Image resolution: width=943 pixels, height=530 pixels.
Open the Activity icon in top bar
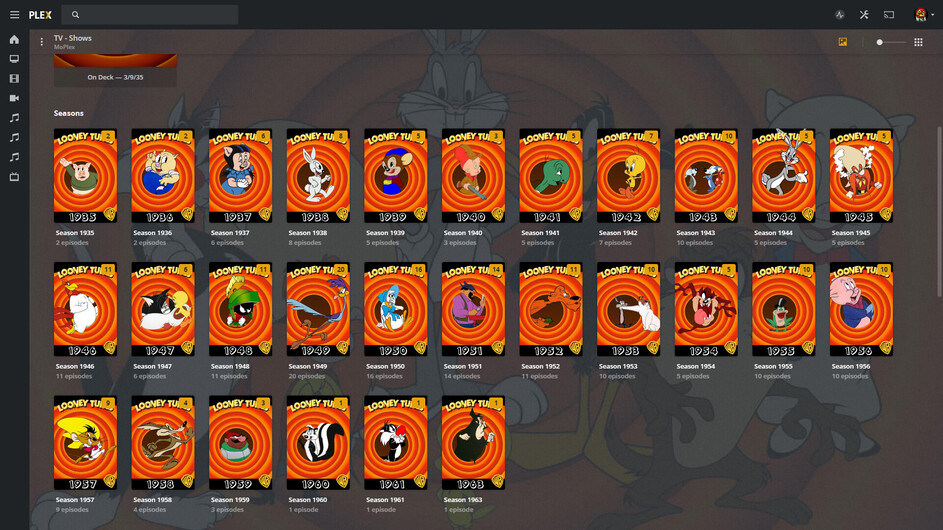point(840,14)
